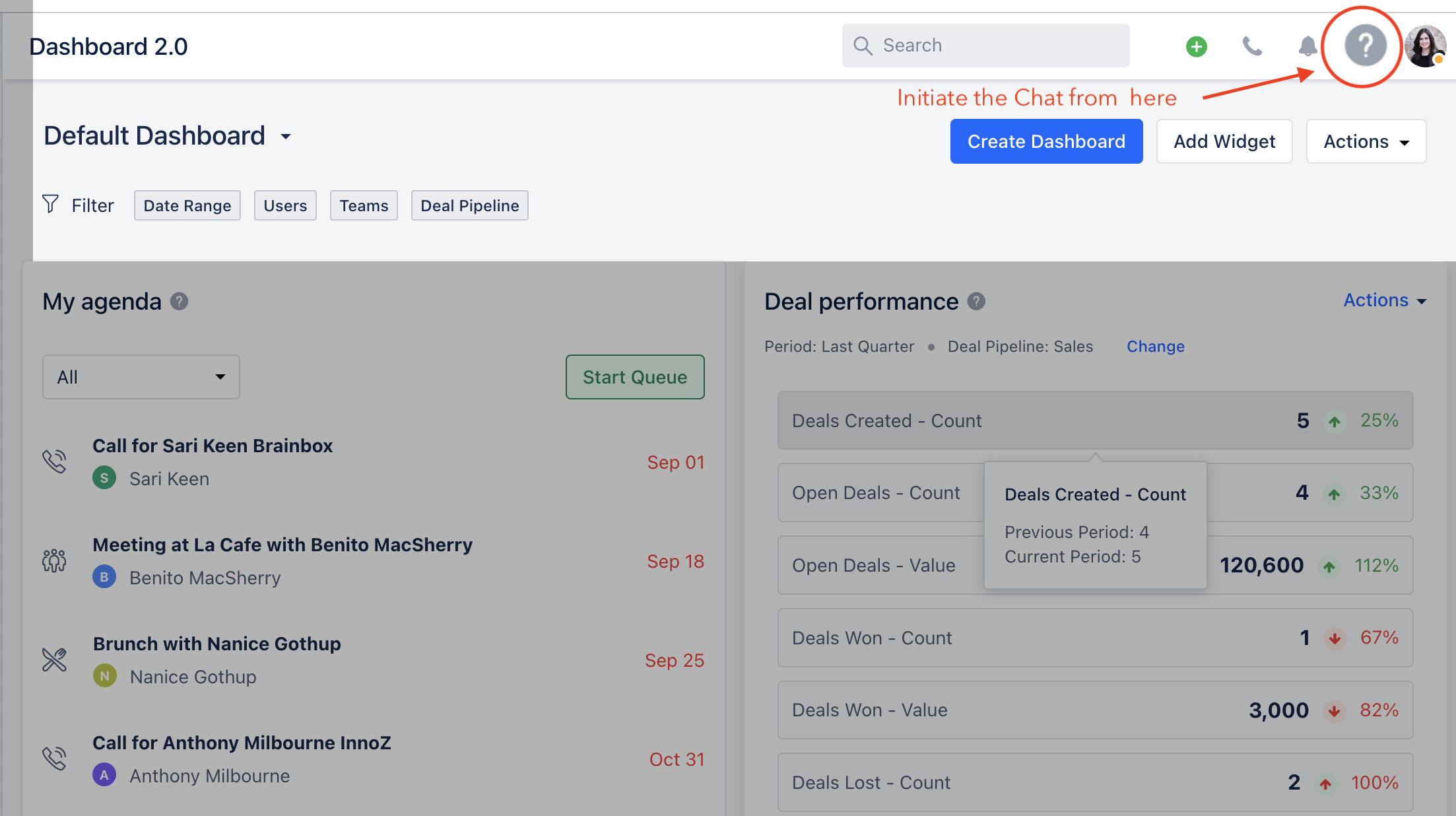Click Anthony Milbourne's purple A avatar
The image size is (1456, 816).
[104, 775]
